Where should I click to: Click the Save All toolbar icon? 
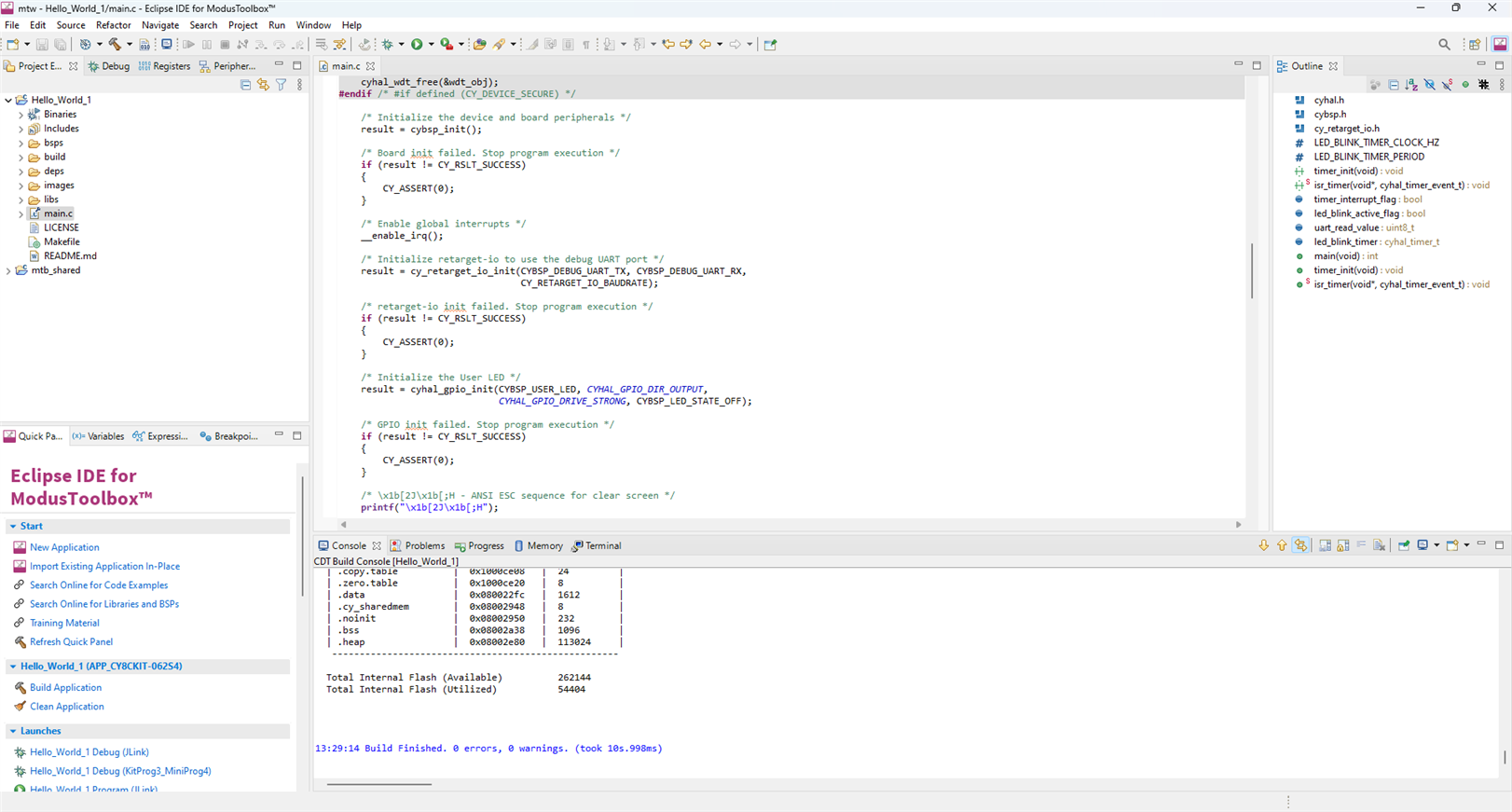coord(61,44)
